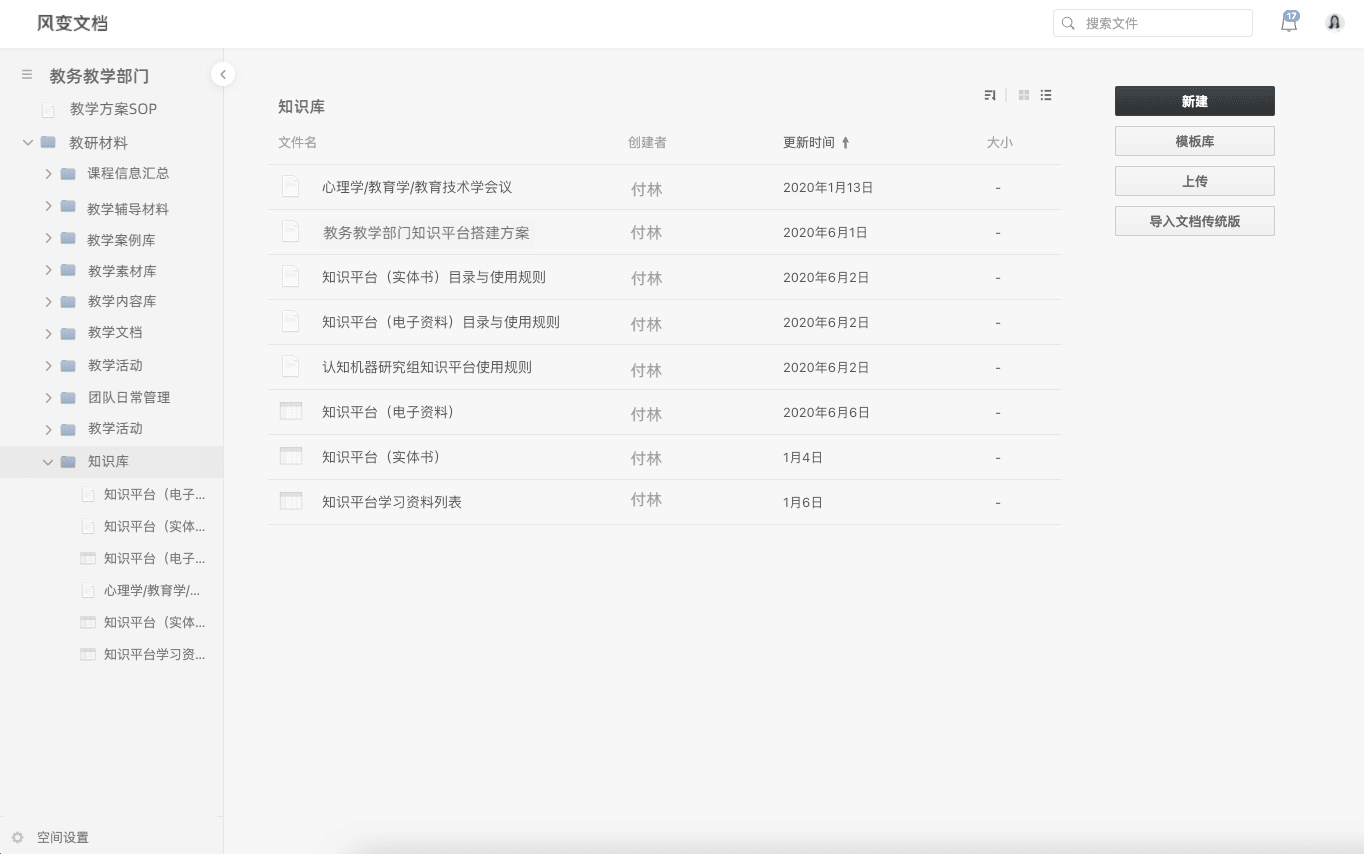Viewport: 1364px width, 854px height.
Task: Select 教学内容库 folder in sidebar
Action: [x=122, y=301]
